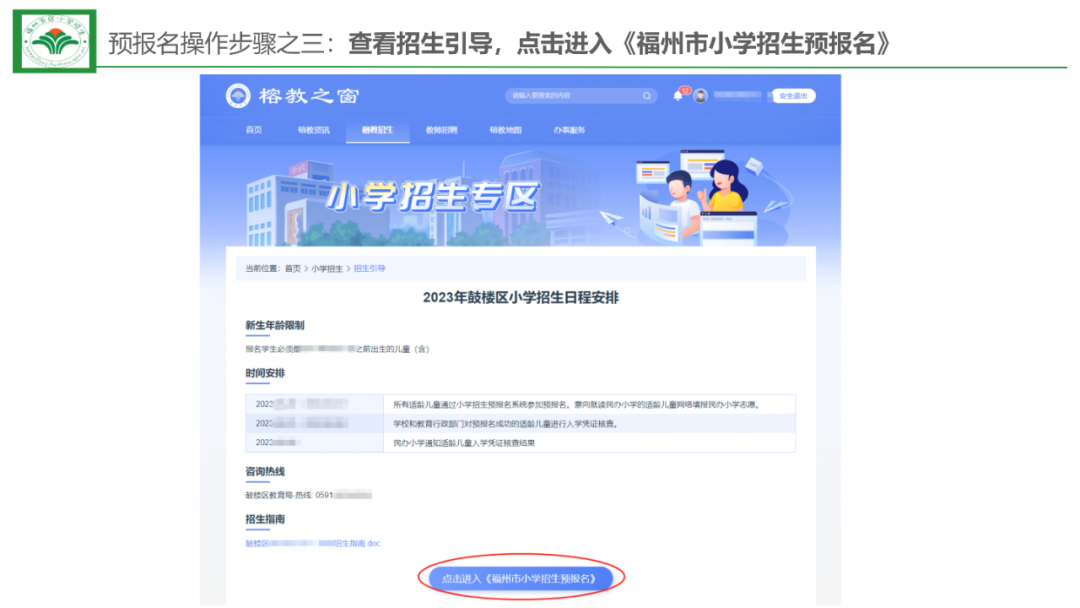Image resolution: width=1080 pixels, height=608 pixels.
Task: Click the 首页 breadcrumb link
Action: click(292, 269)
